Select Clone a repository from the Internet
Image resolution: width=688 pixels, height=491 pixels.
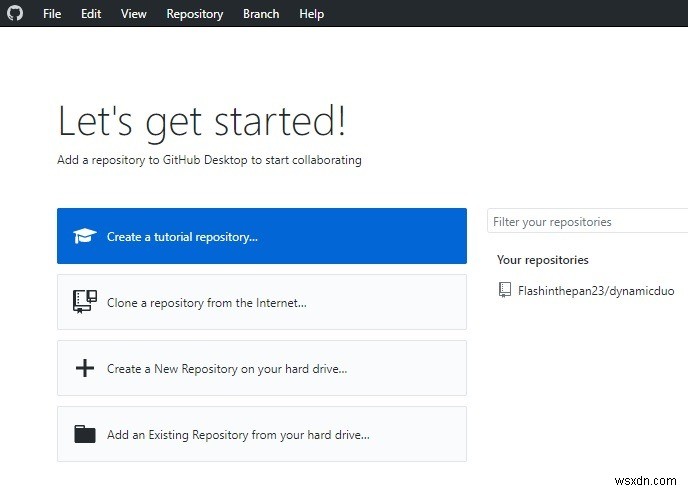pyautogui.click(x=262, y=302)
